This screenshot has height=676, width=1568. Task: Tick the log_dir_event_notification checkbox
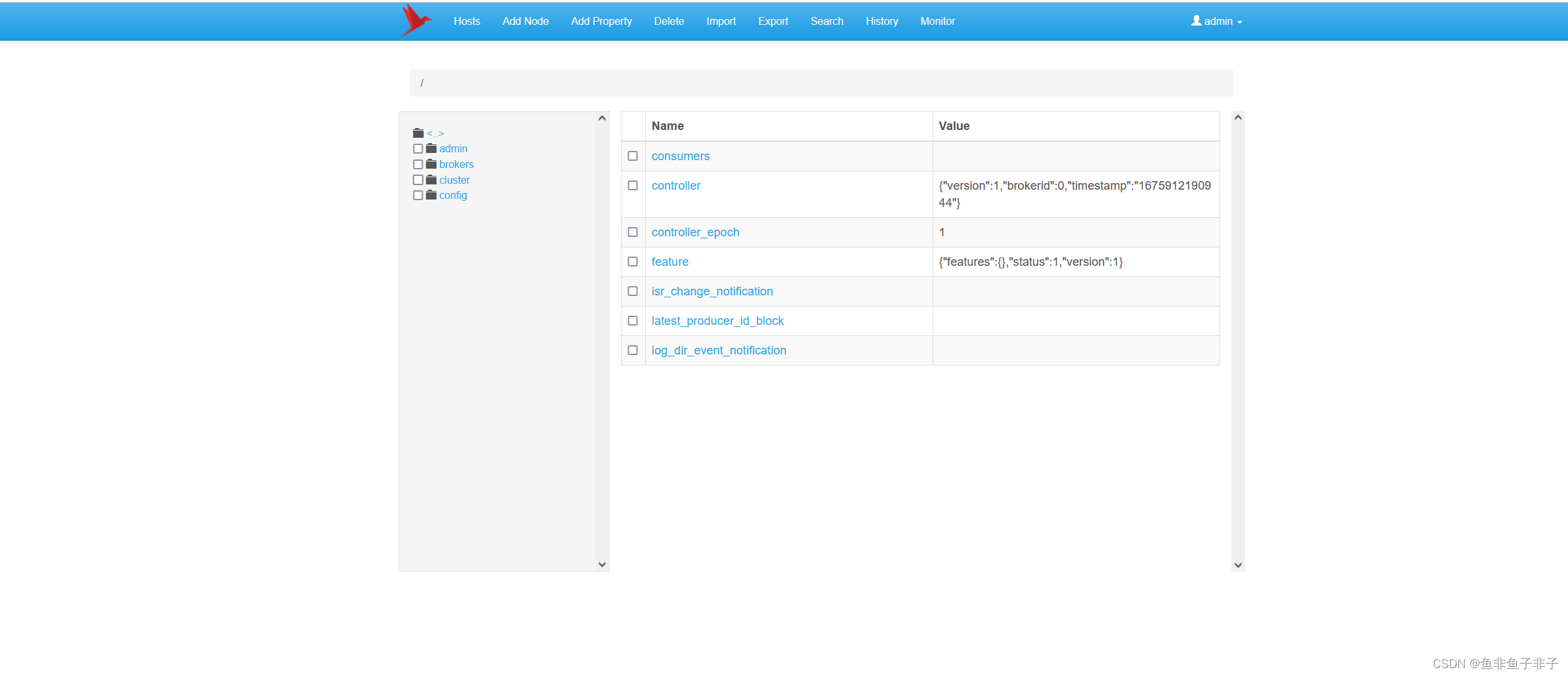(x=633, y=350)
